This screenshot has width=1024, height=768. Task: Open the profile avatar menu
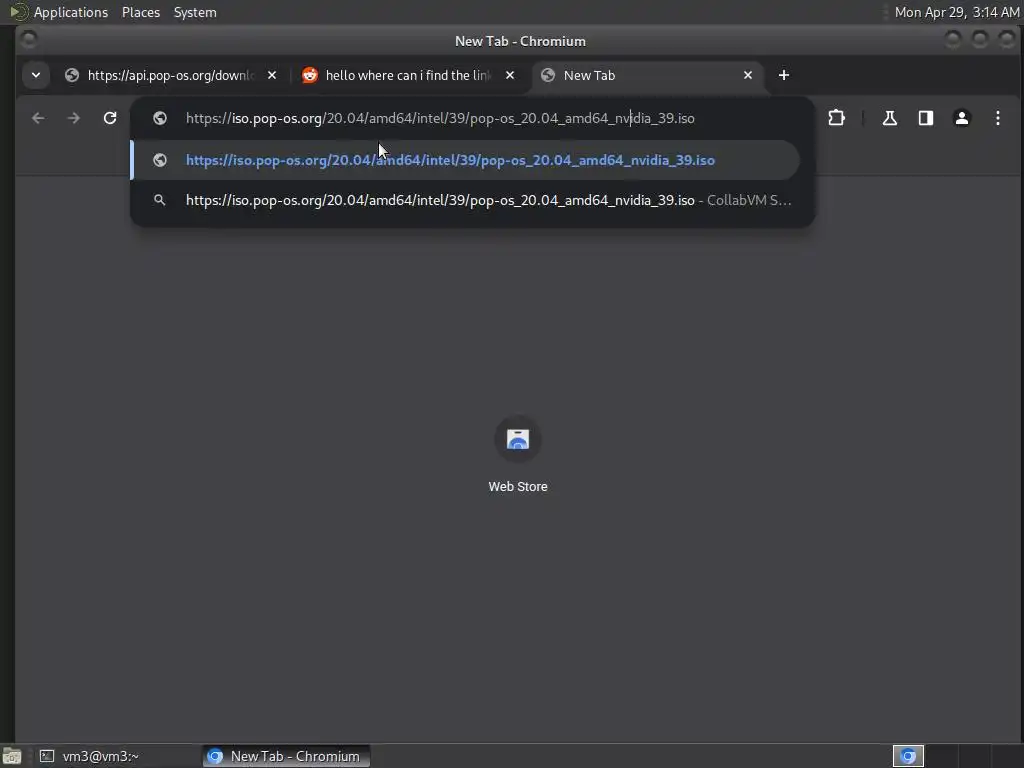[x=962, y=118]
